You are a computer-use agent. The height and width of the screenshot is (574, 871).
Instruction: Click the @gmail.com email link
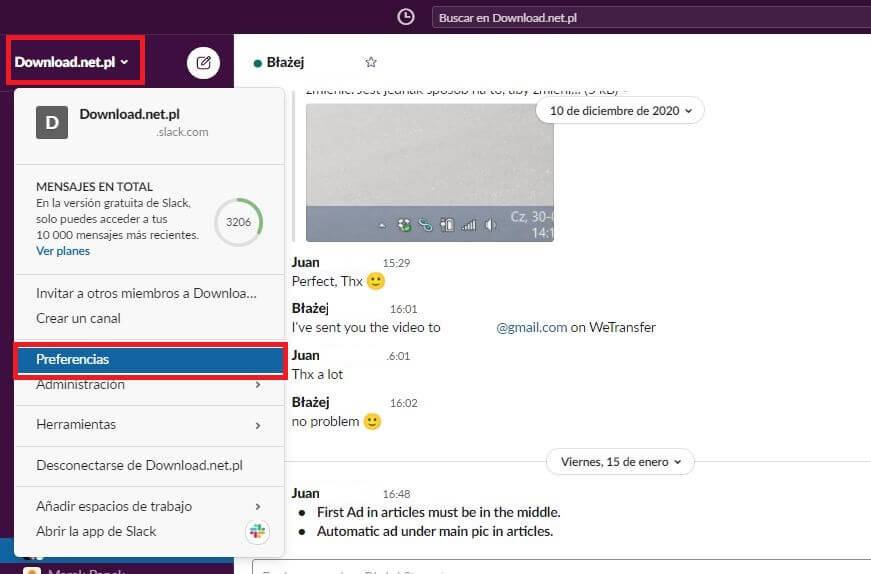[x=532, y=328]
